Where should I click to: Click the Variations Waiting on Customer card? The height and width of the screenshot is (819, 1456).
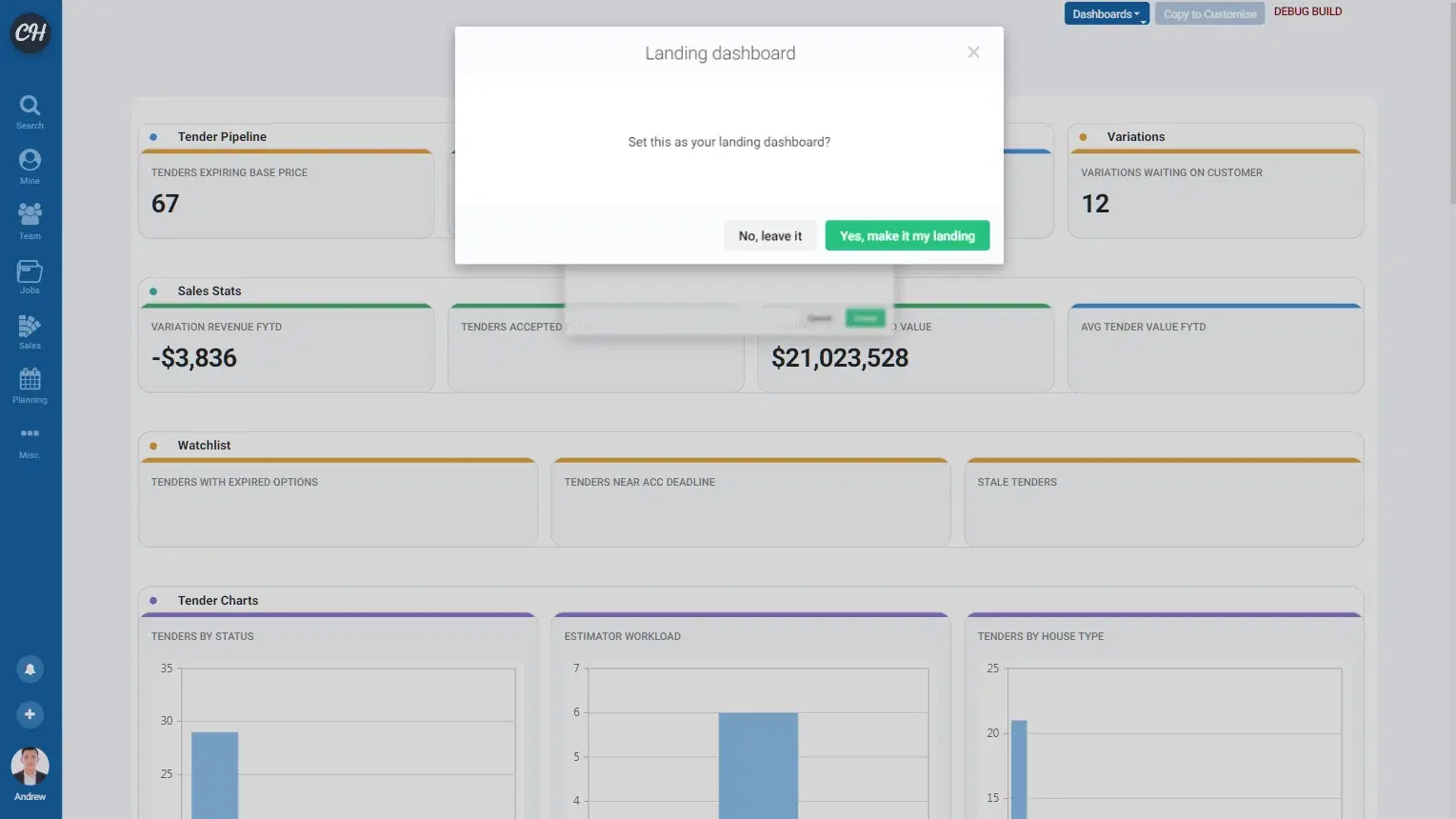1216,194
